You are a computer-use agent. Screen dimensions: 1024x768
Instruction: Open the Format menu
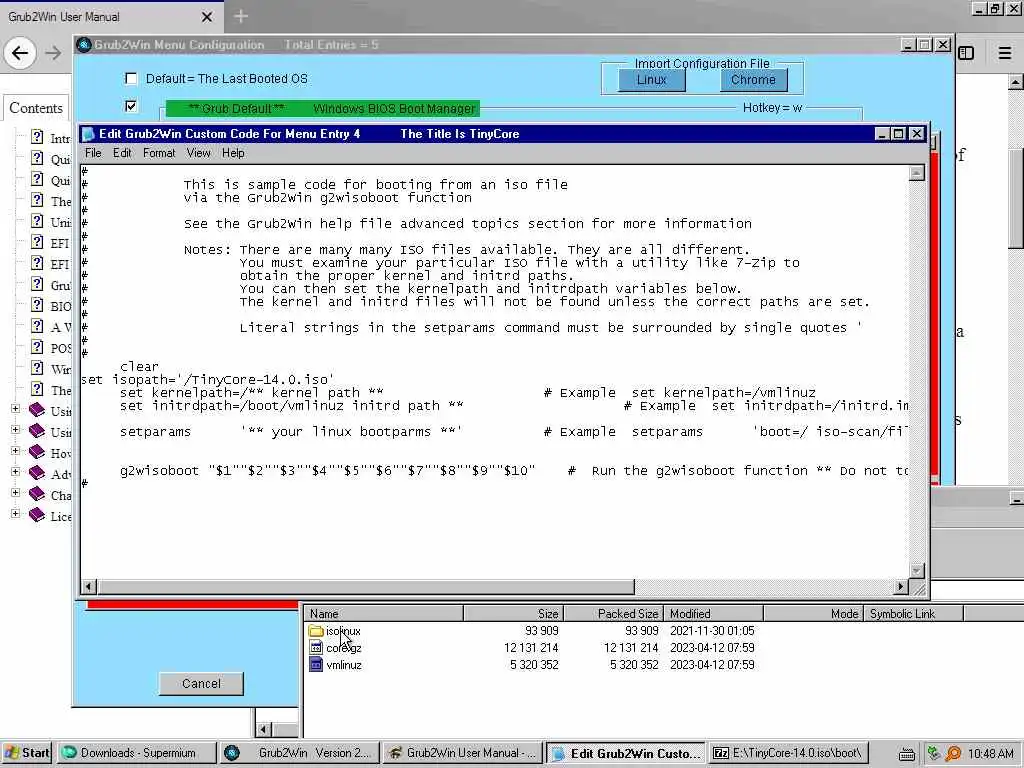click(159, 153)
